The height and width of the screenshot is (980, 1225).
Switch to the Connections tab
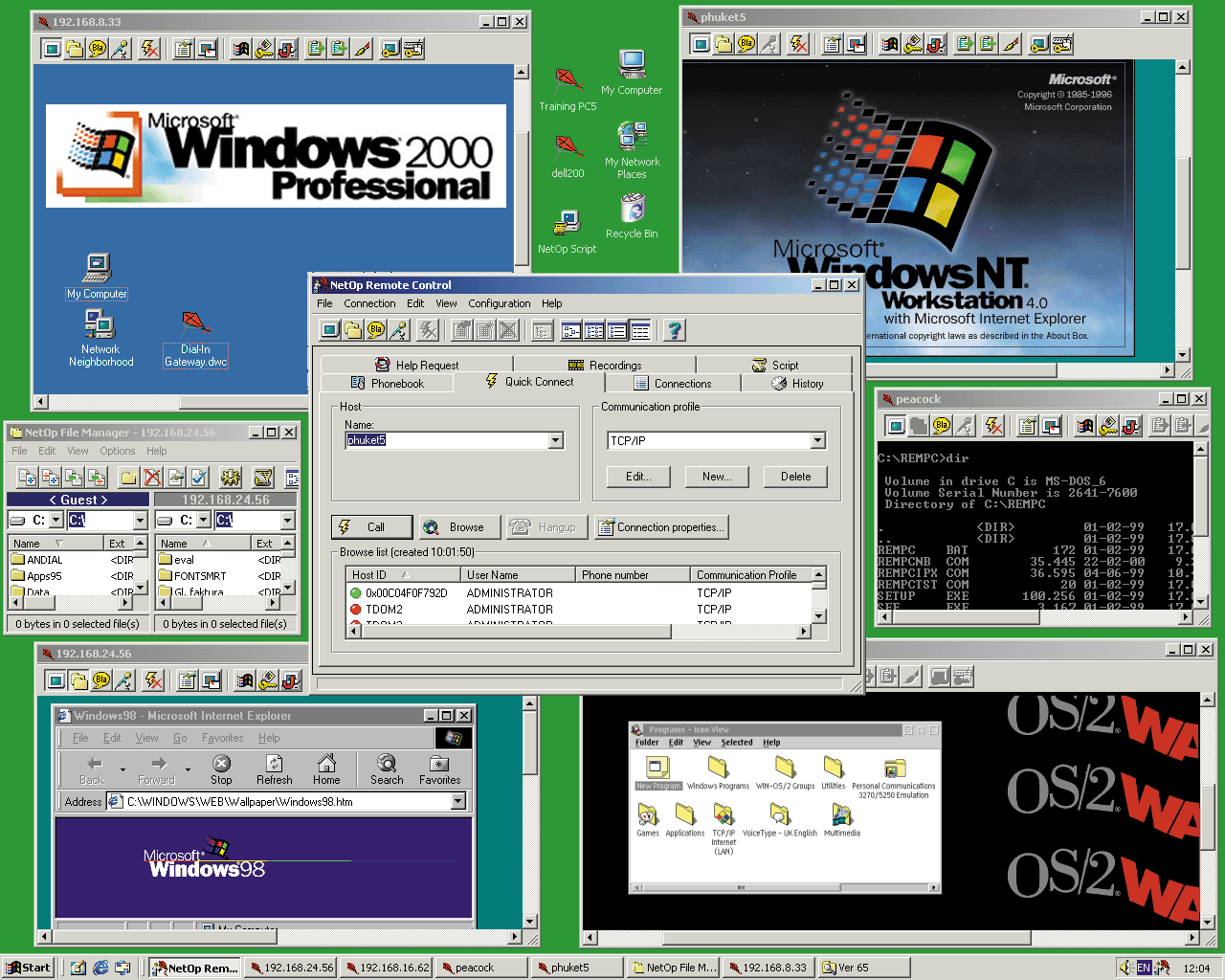(673, 383)
